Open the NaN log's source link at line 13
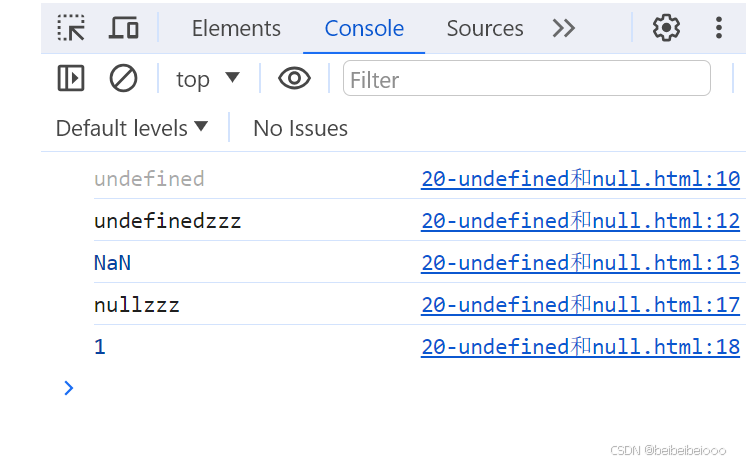Image resolution: width=746 pixels, height=463 pixels. 580,263
